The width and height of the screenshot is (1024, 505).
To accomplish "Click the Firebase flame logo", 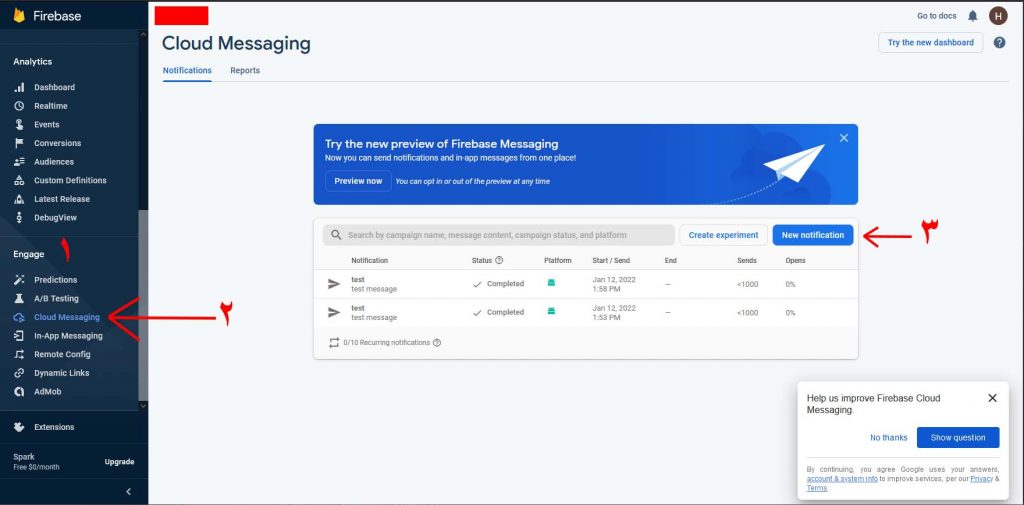I will point(19,16).
